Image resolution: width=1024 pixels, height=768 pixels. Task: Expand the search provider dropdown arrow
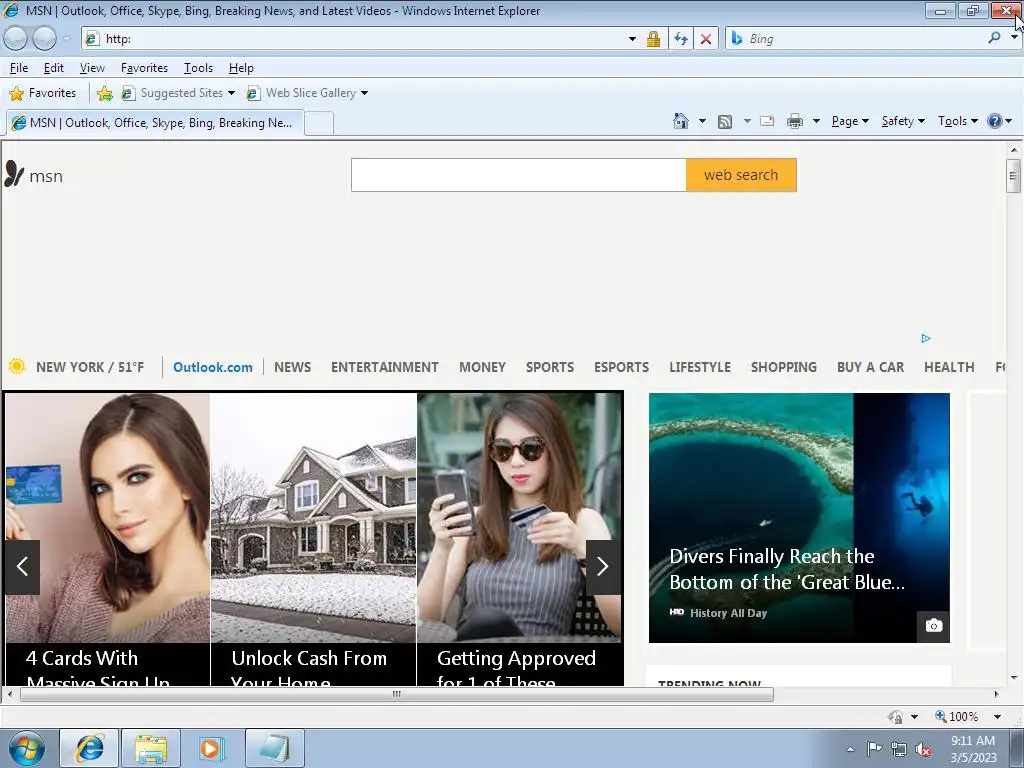coord(1014,37)
